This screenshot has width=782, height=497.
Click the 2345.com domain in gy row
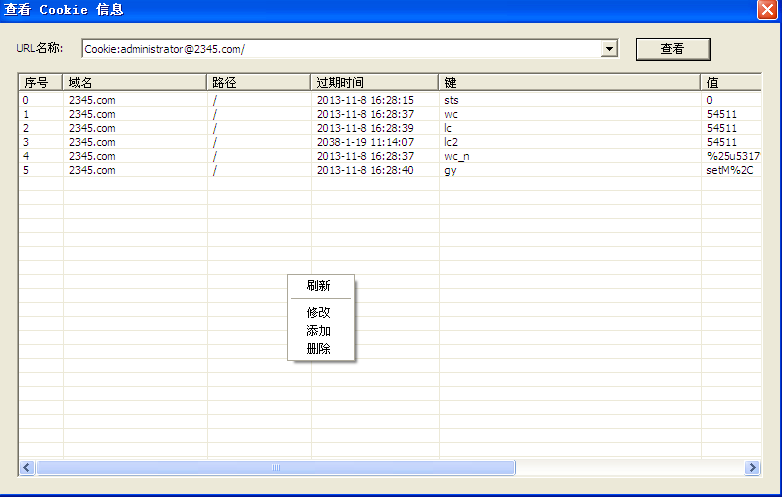(x=92, y=170)
